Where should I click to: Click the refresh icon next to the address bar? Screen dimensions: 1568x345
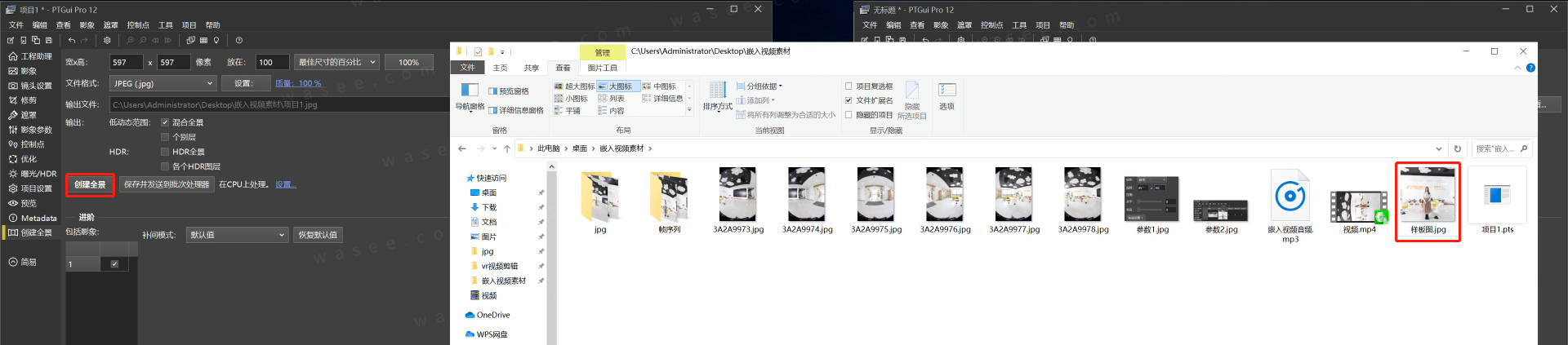pyautogui.click(x=1457, y=148)
